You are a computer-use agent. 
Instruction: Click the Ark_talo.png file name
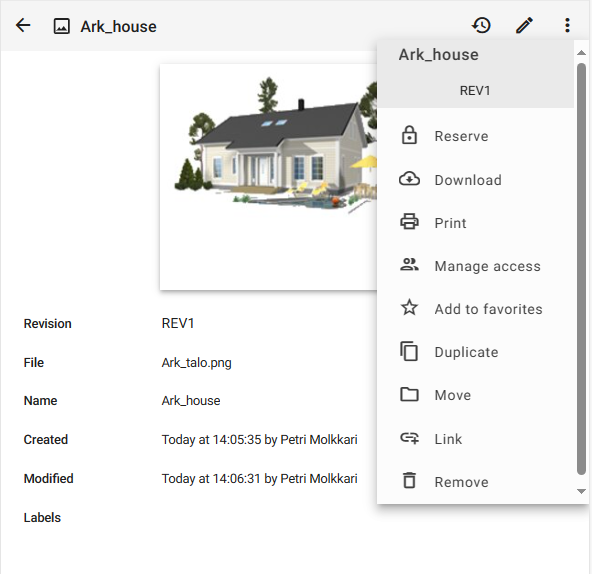point(196,363)
